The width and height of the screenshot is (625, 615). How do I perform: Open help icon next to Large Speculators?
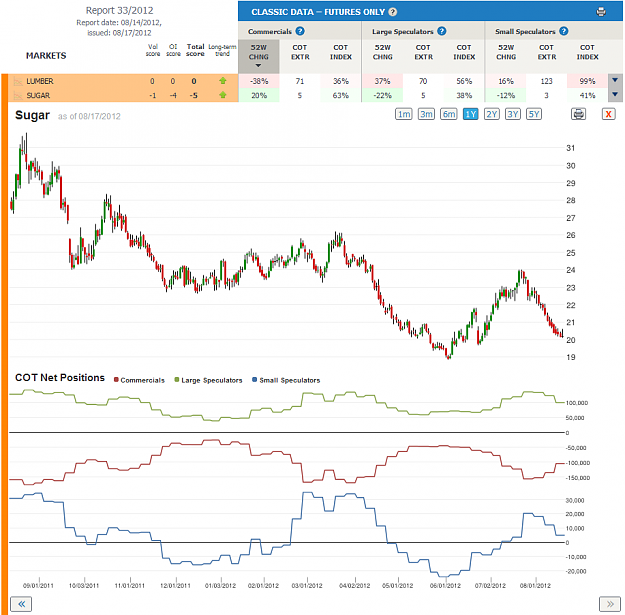[442, 31]
